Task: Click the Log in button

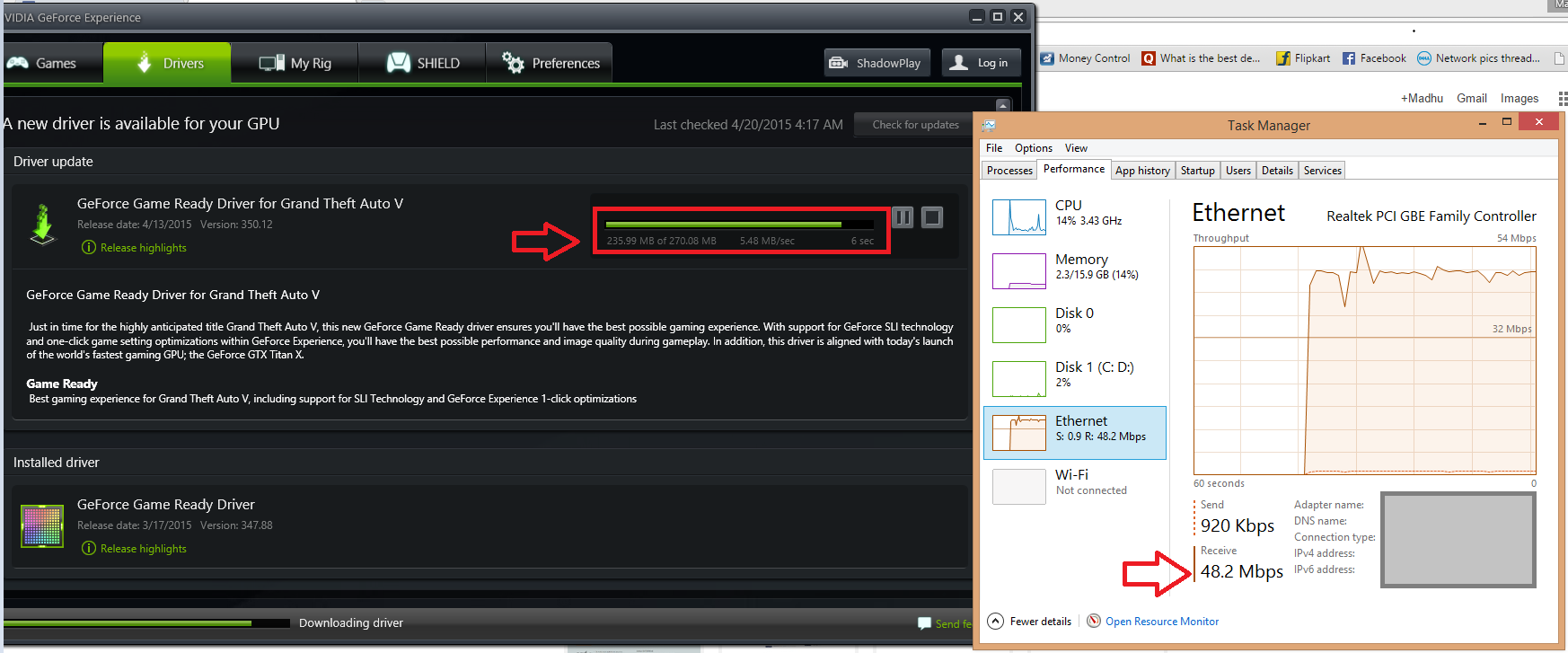Action: pos(981,63)
